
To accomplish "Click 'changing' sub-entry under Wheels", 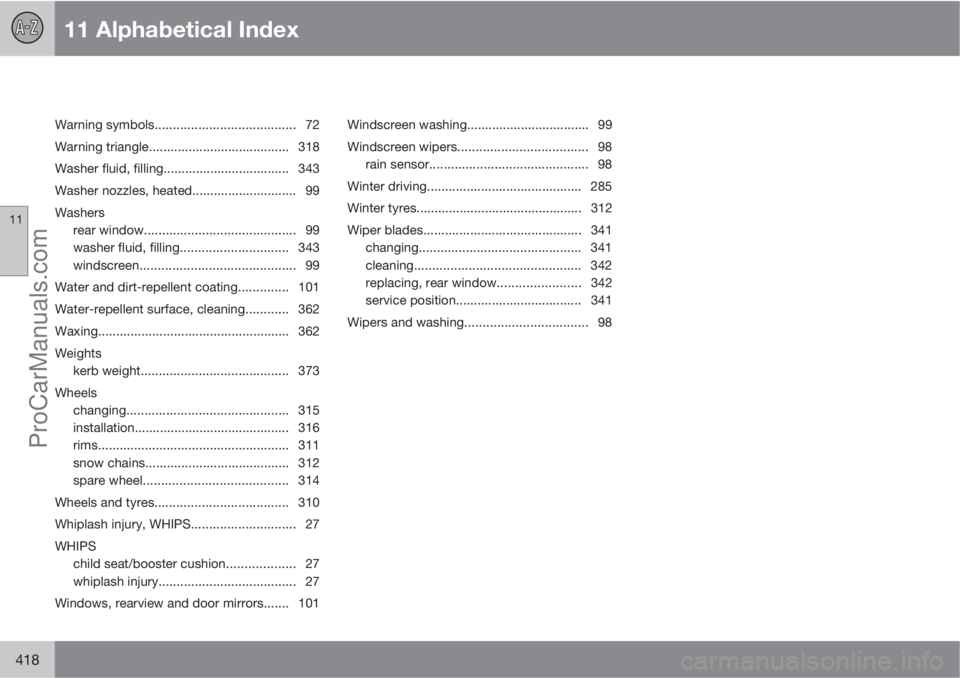I will [x=196, y=410].
